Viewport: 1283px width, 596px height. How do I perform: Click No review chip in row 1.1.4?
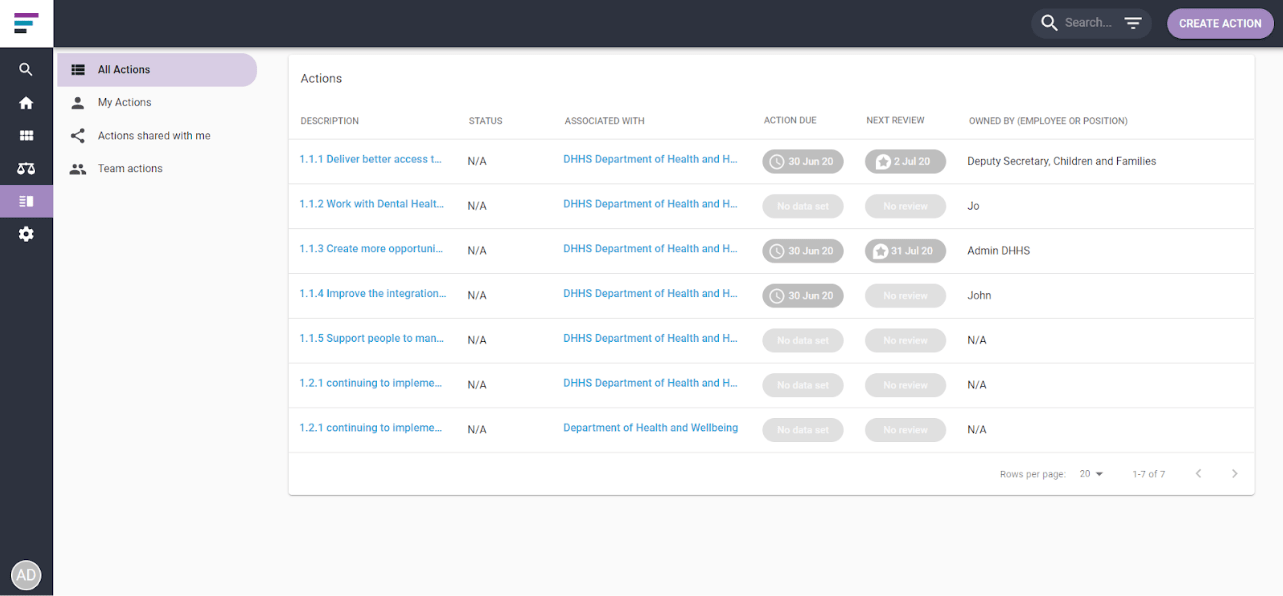(905, 296)
